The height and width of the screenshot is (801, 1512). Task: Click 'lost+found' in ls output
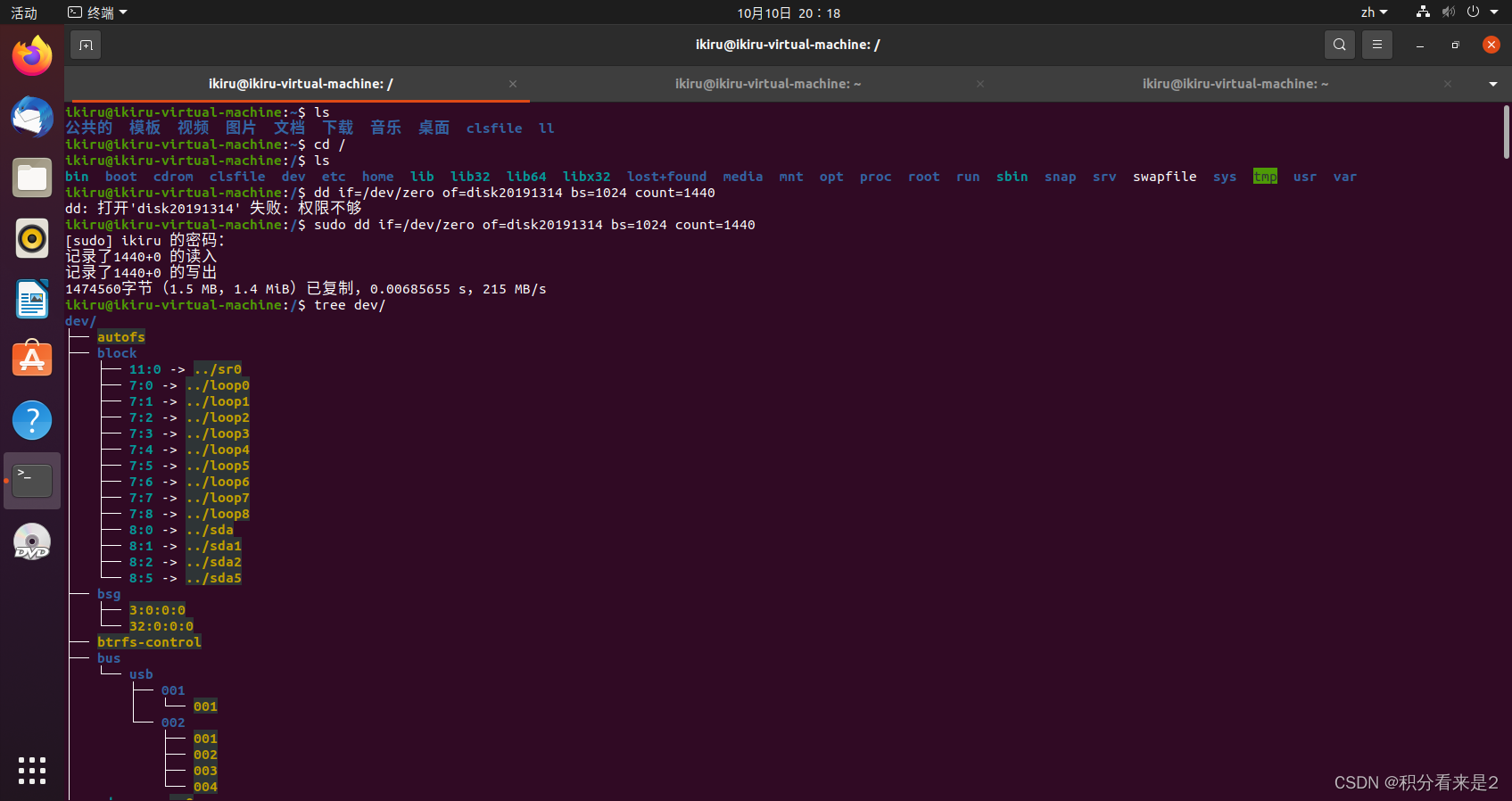pos(667,177)
